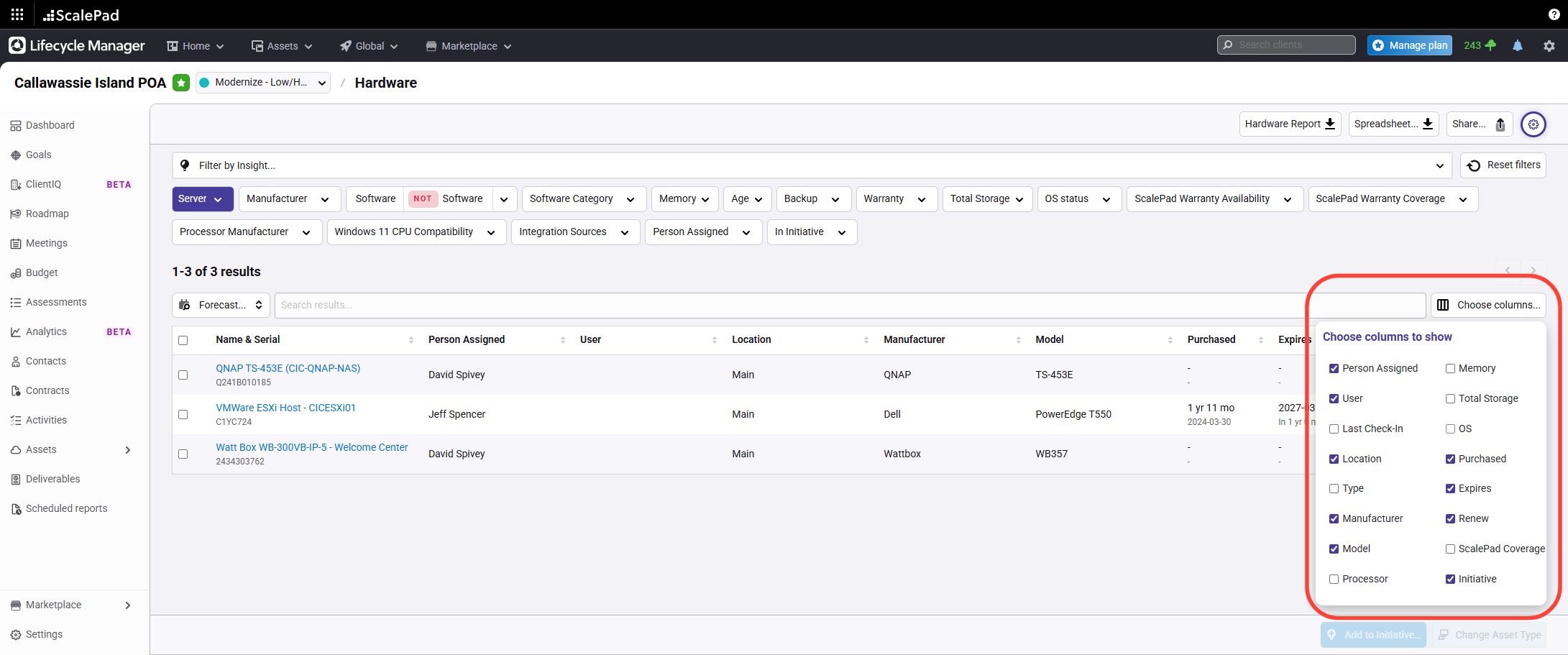The image size is (1568, 655).
Task: Enable the Memory column checkbox
Action: pos(1450,369)
